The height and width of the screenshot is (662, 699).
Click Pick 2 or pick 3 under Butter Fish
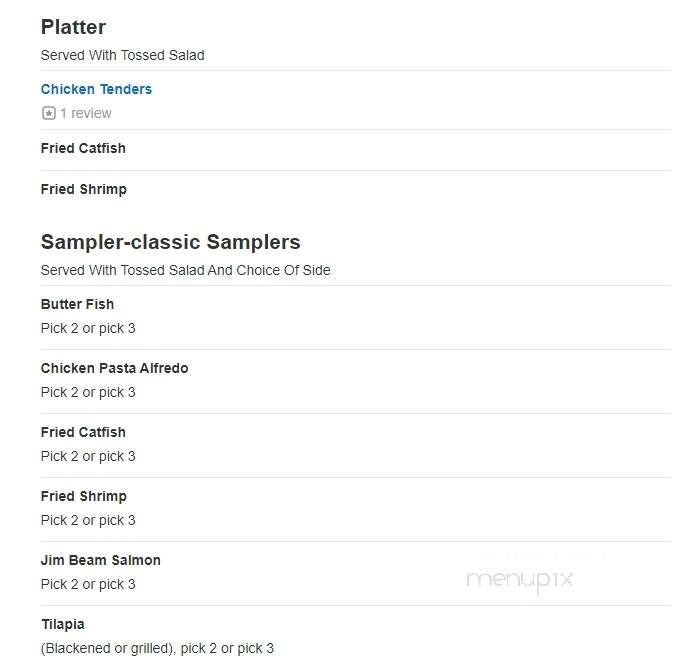pyautogui.click(x=88, y=329)
